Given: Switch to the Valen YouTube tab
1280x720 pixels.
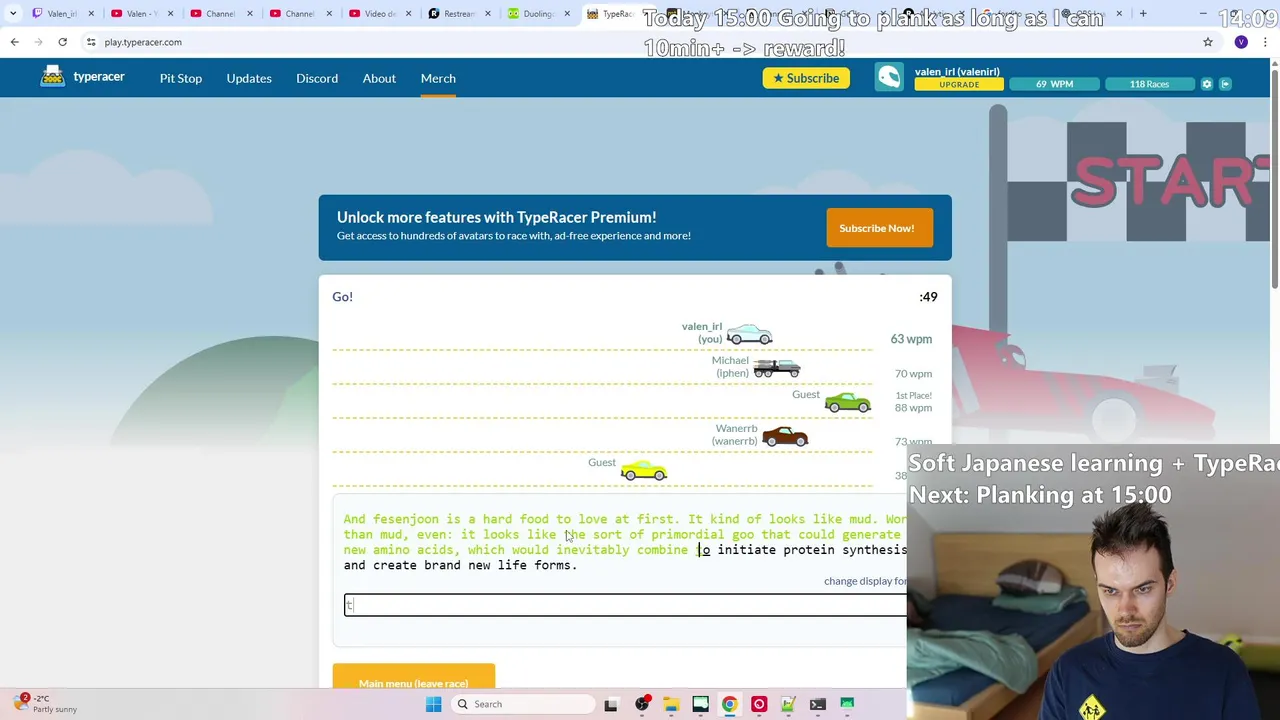Looking at the screenshot, I should click(x=140, y=14).
